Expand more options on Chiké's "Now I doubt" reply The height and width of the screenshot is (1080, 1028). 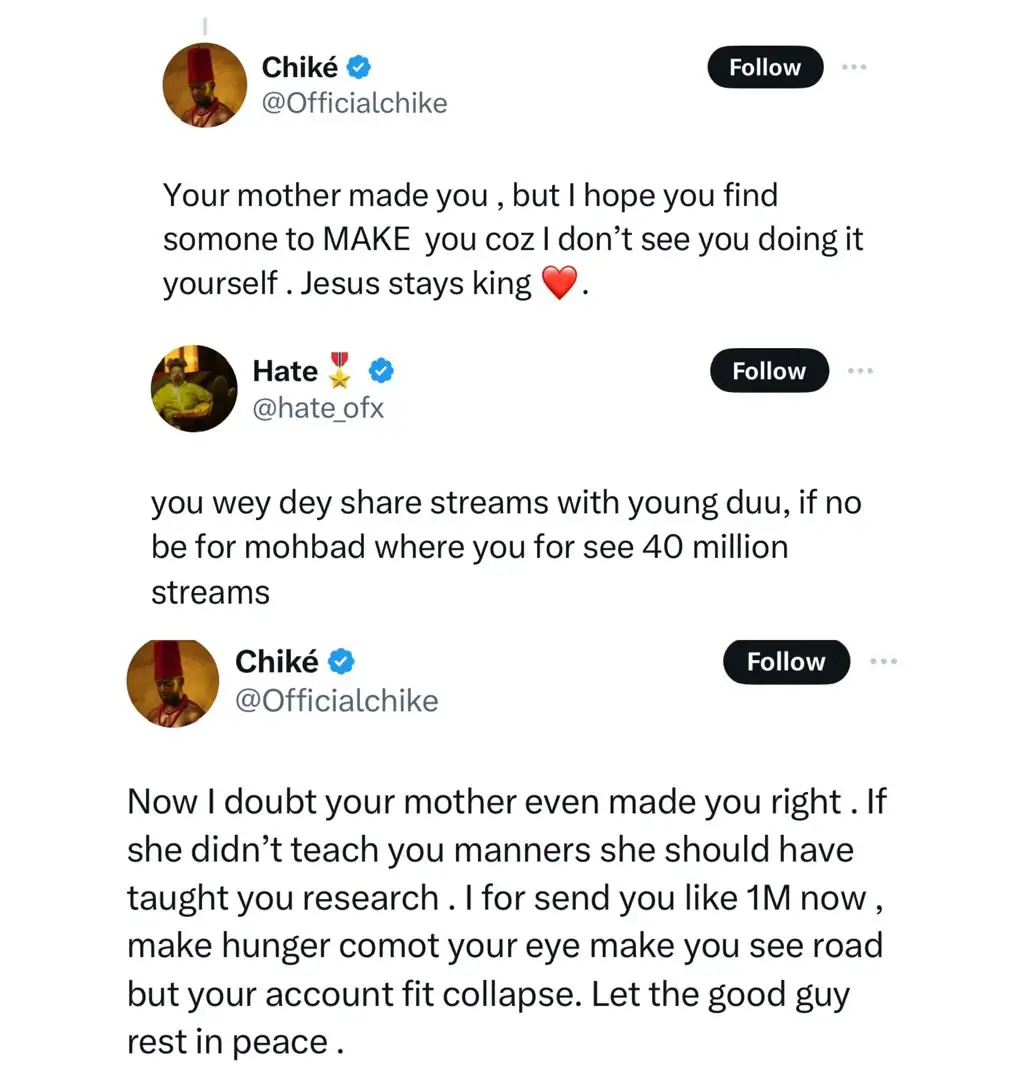click(x=885, y=661)
